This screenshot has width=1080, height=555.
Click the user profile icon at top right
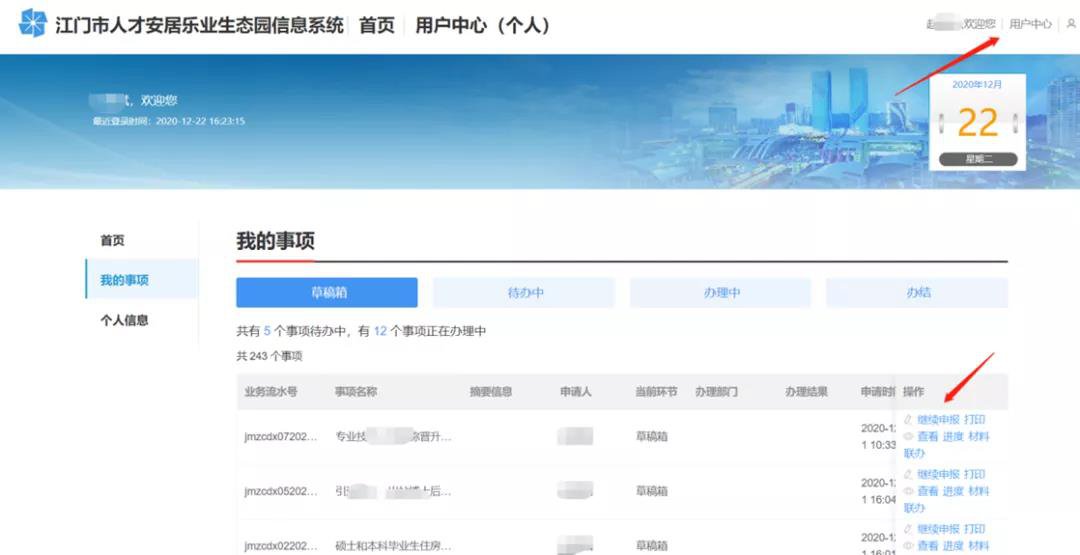pos(1071,24)
